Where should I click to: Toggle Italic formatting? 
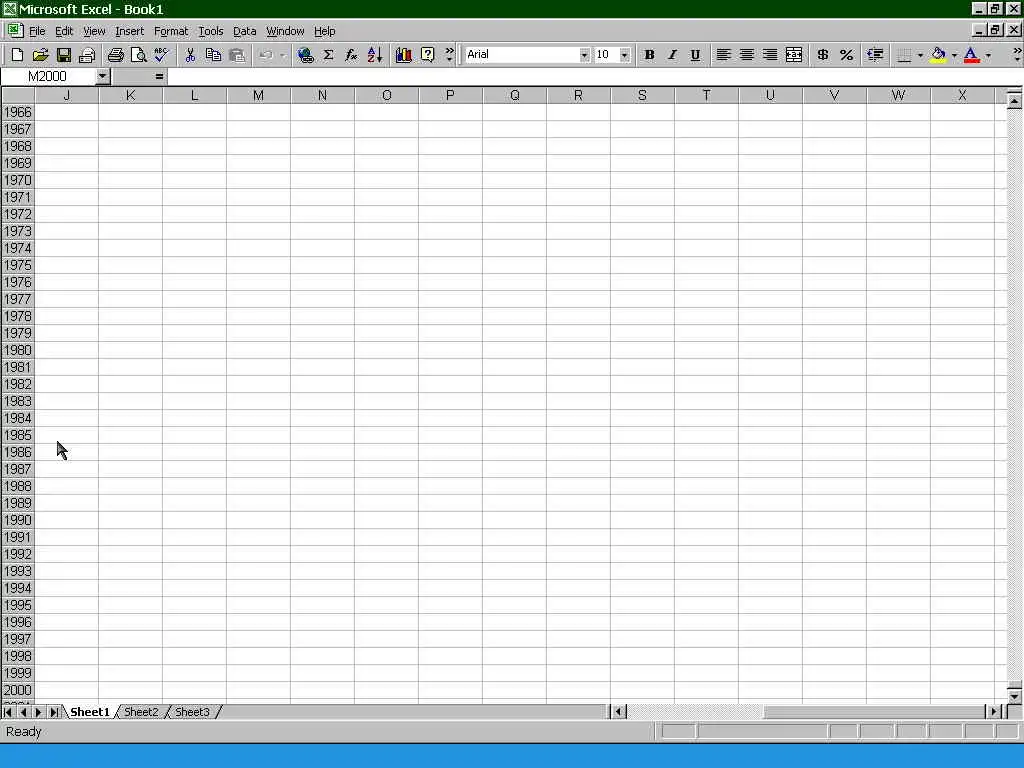coord(672,55)
